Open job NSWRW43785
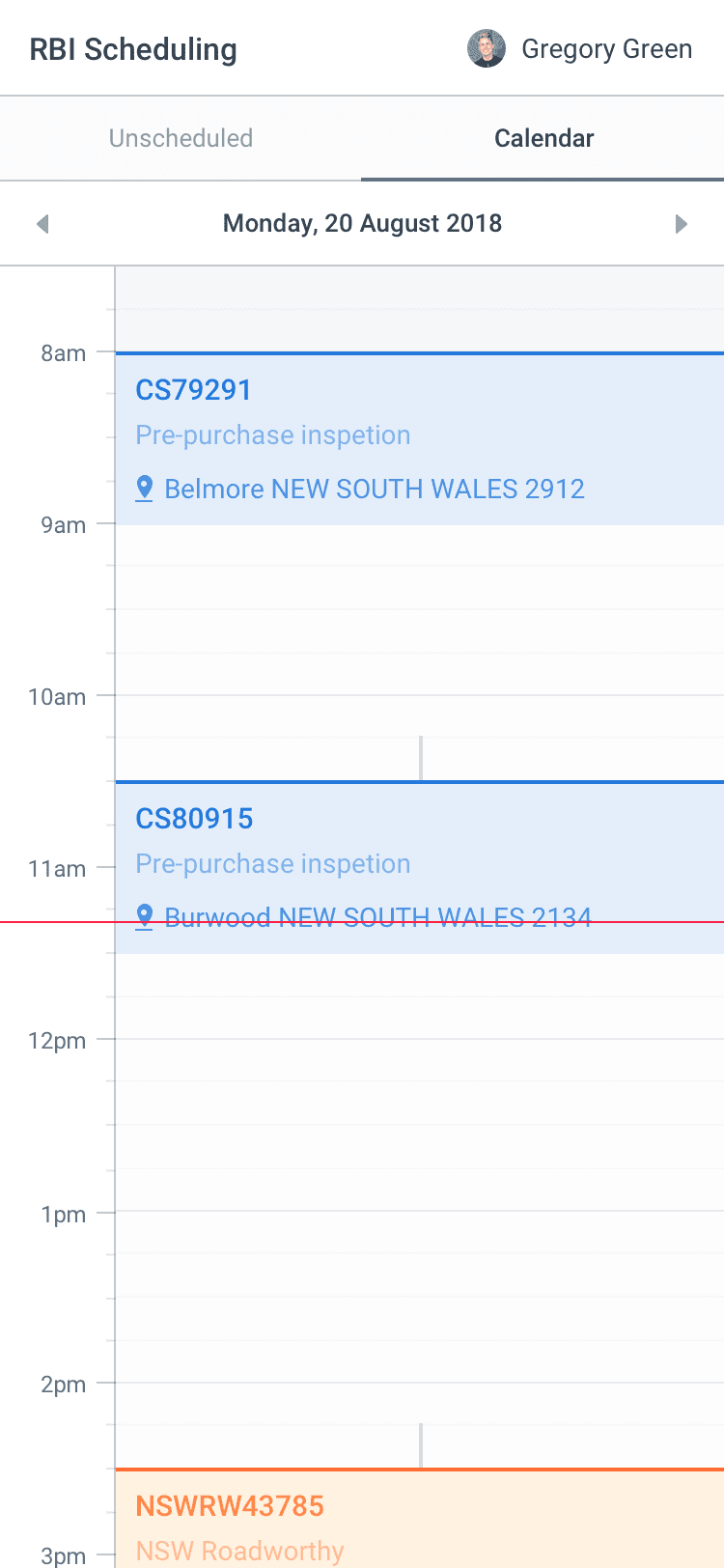 point(420,1518)
